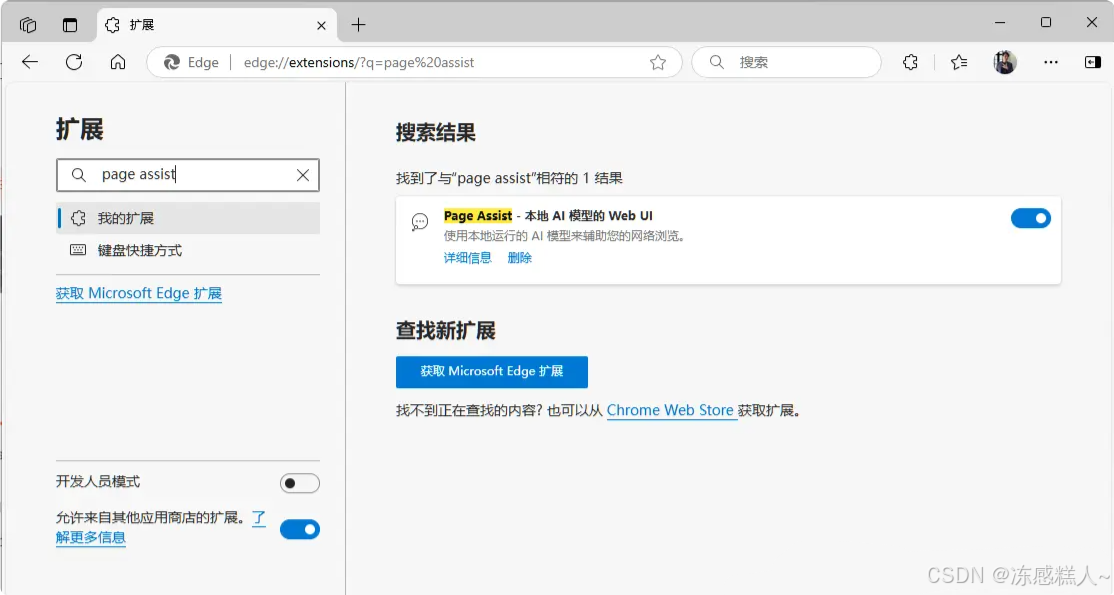Toggle the Page Assist extension off
Screen dimensions: 1114x595
click(1030, 218)
